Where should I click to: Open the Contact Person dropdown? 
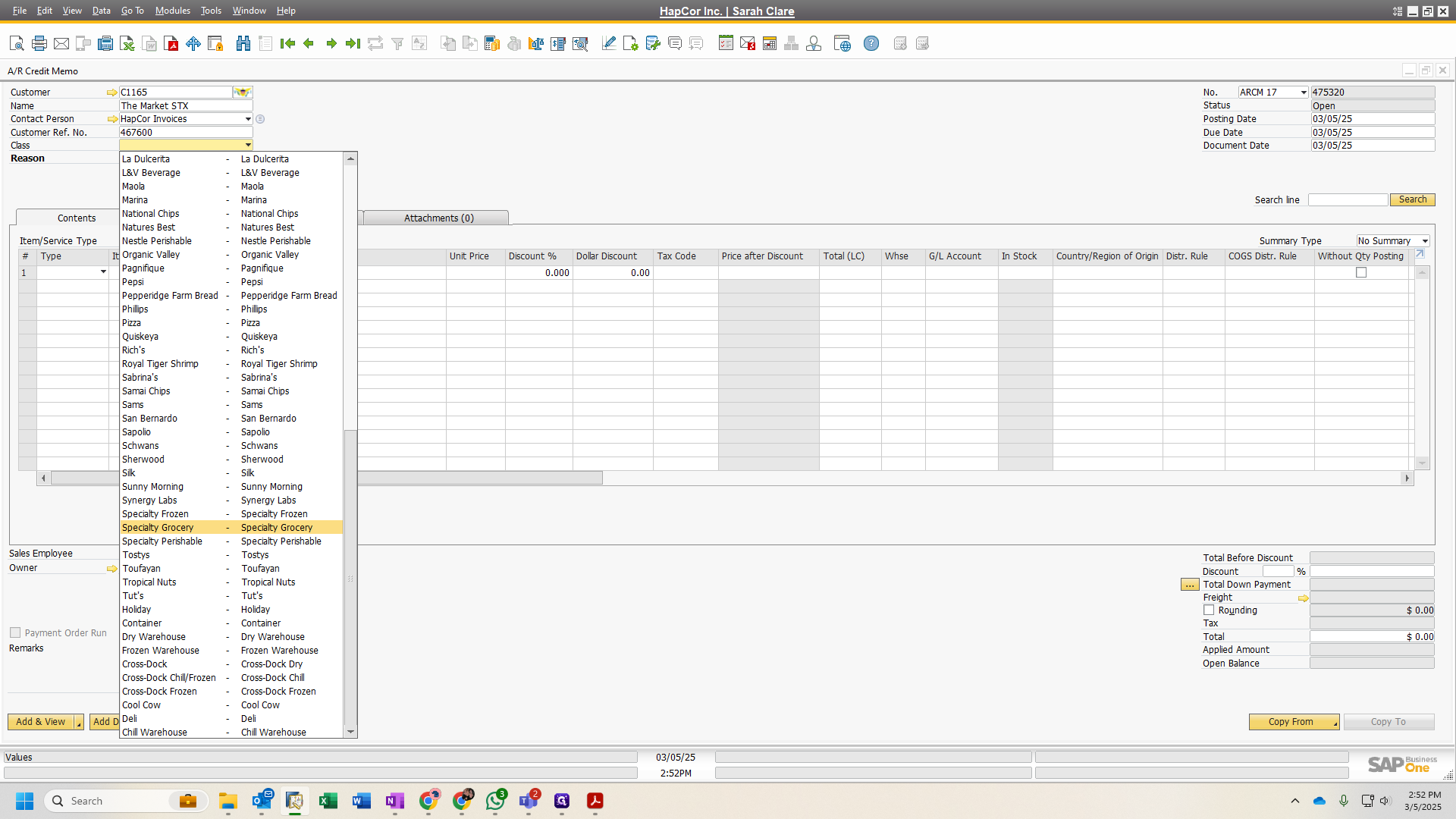coord(248,119)
